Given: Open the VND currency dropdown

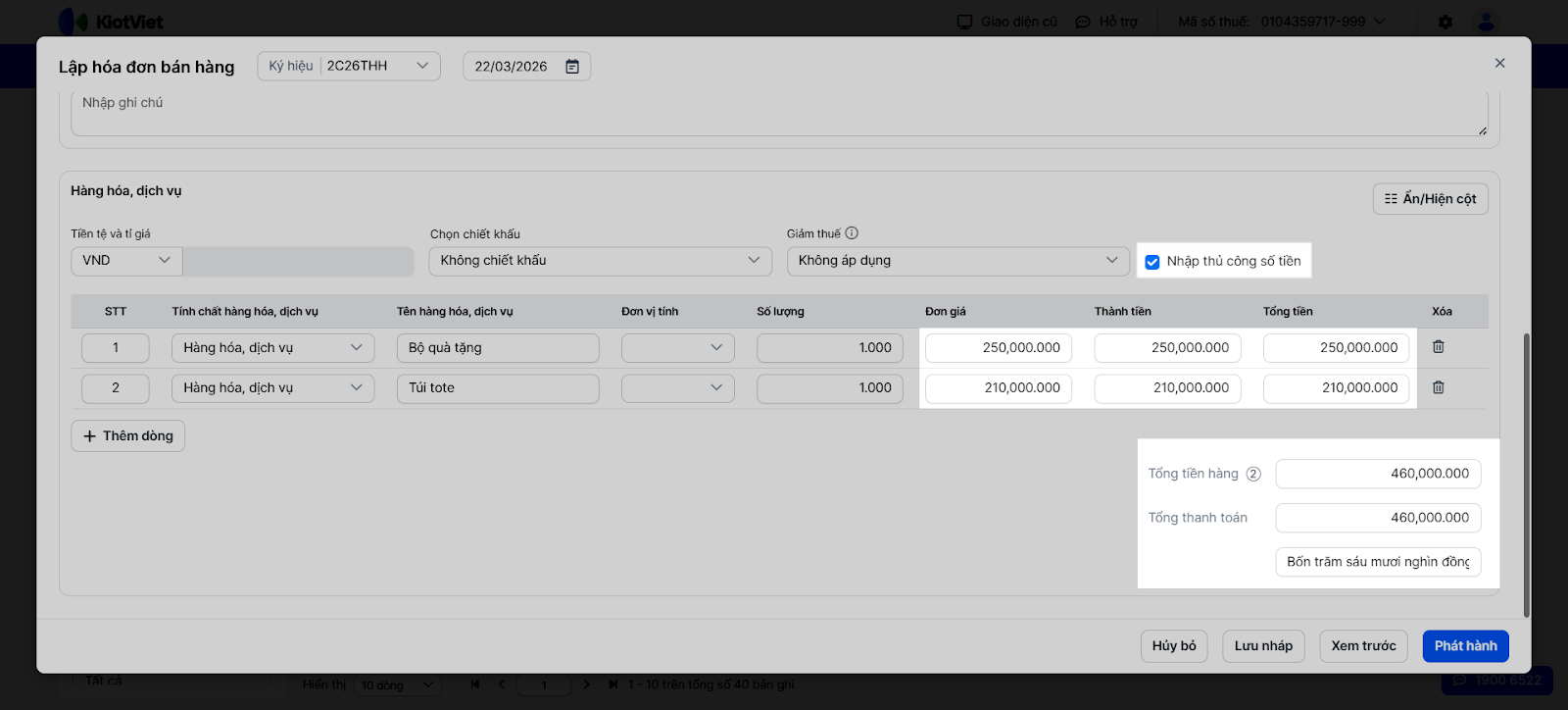Looking at the screenshot, I should pyautogui.click(x=126, y=261).
